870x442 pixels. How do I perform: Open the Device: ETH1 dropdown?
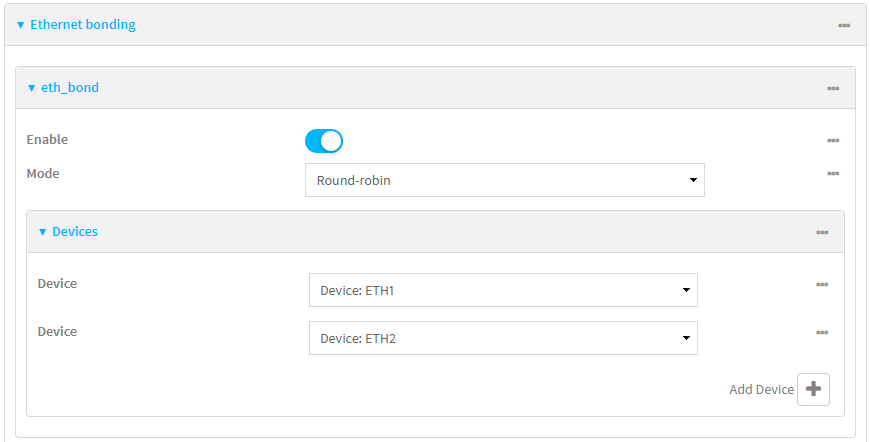point(503,290)
